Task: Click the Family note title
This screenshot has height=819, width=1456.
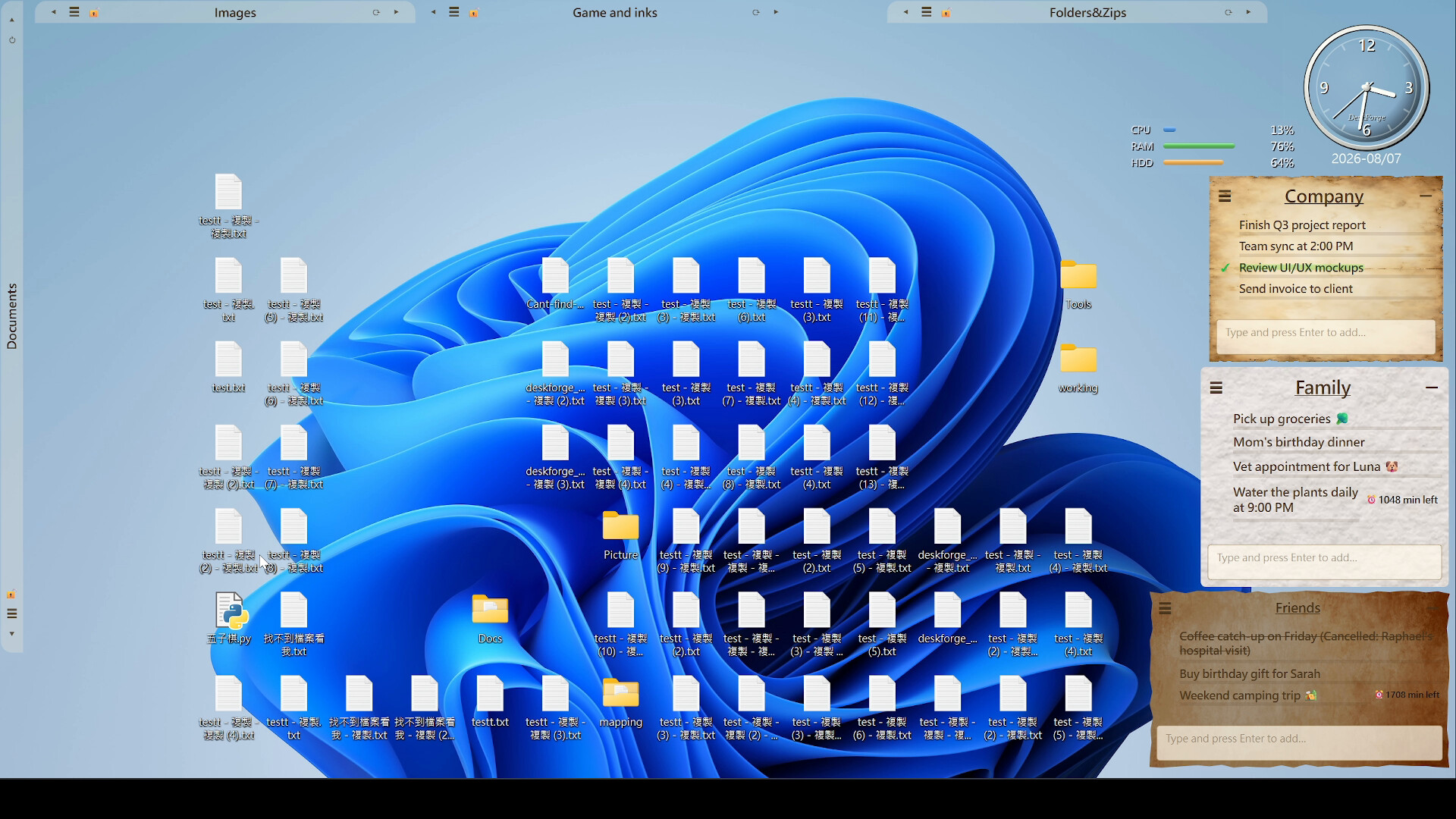Action: click(x=1323, y=388)
